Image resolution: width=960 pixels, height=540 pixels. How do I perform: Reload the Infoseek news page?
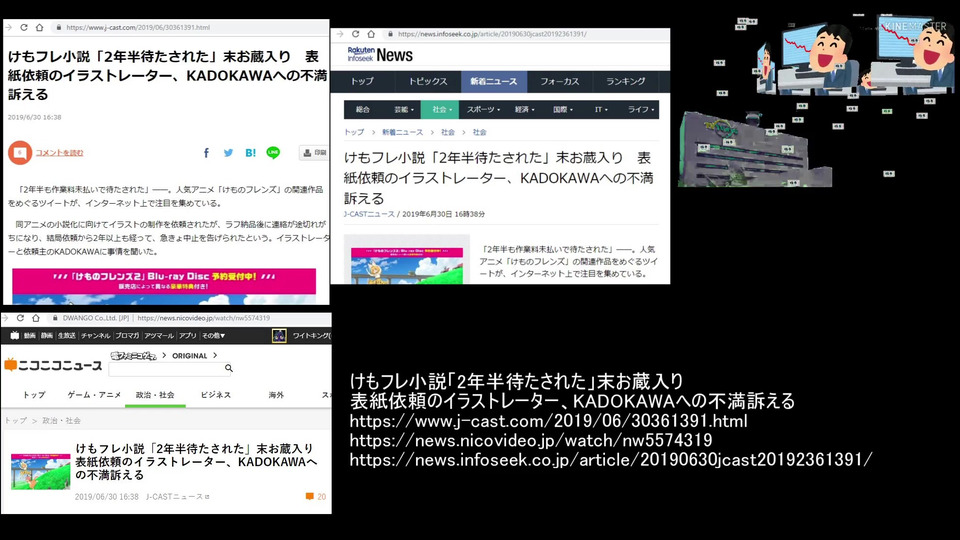point(356,34)
